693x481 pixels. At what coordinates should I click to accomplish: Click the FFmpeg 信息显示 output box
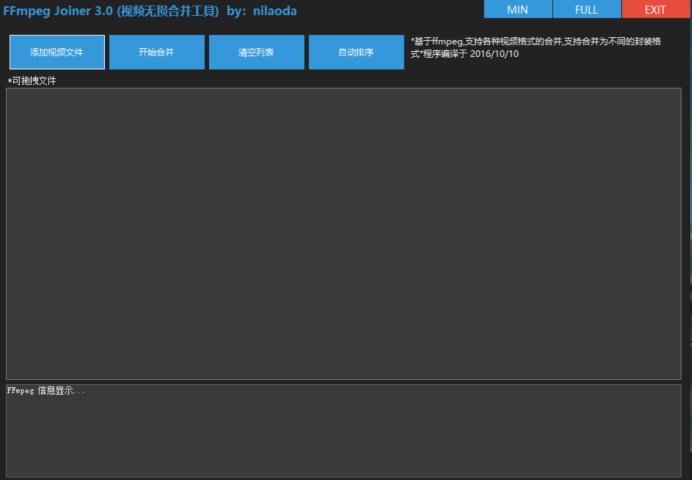(x=343, y=431)
